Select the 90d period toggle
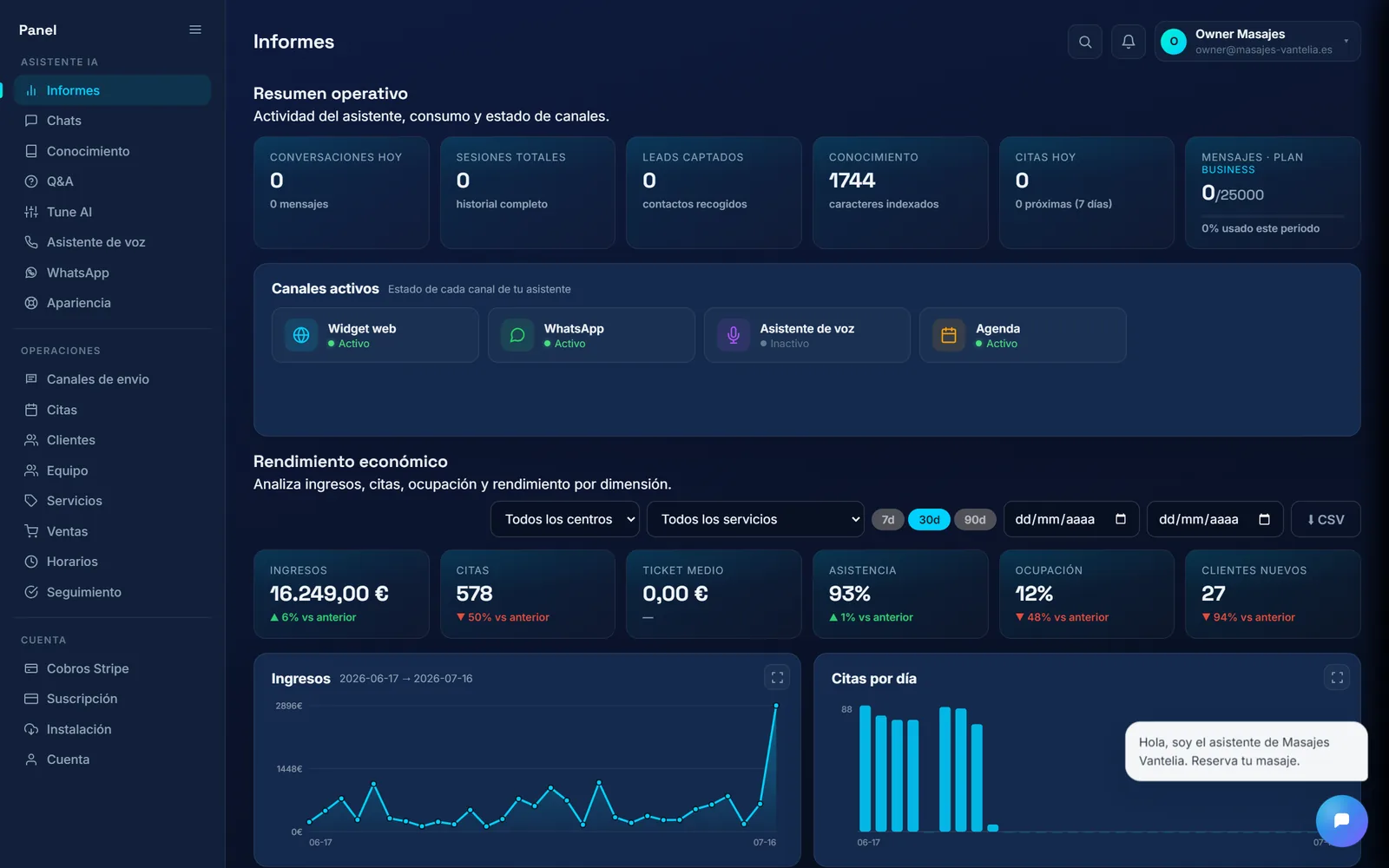 [975, 519]
